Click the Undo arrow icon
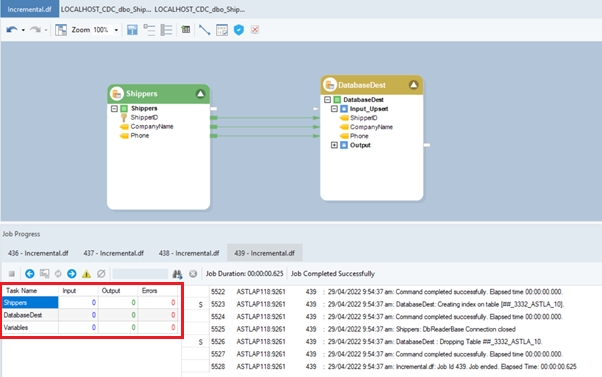Screen dimensions: 602x377 pyautogui.click(x=12, y=30)
